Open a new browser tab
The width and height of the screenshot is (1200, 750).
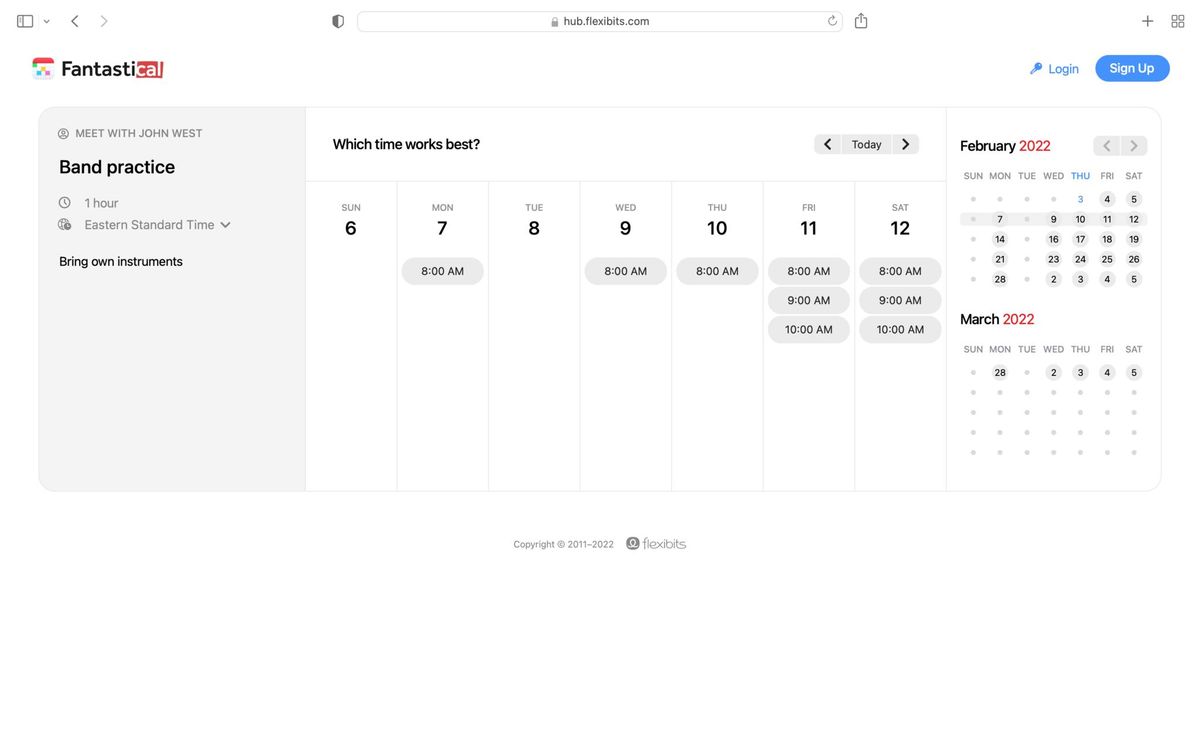coord(1147,20)
